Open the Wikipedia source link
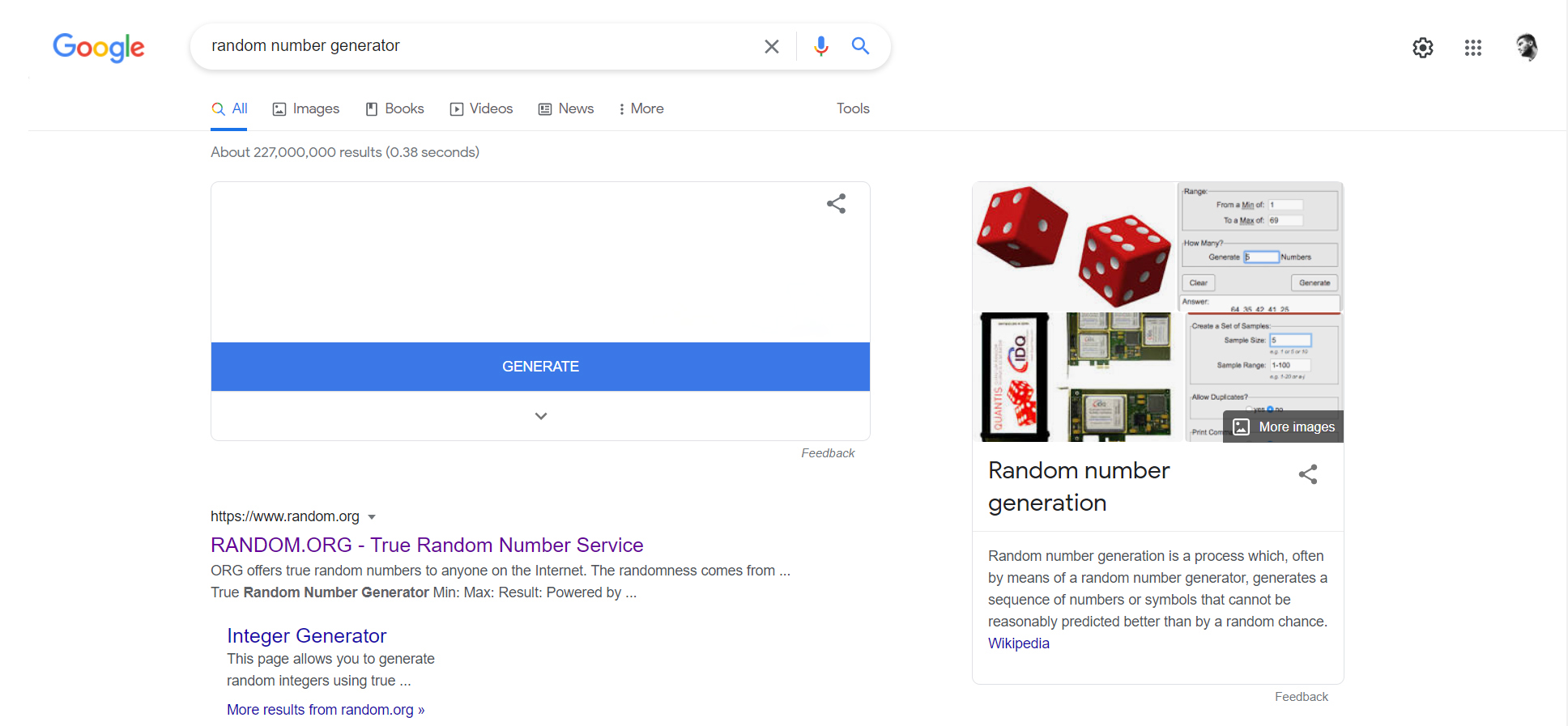The width and height of the screenshot is (1568, 726). click(1018, 643)
